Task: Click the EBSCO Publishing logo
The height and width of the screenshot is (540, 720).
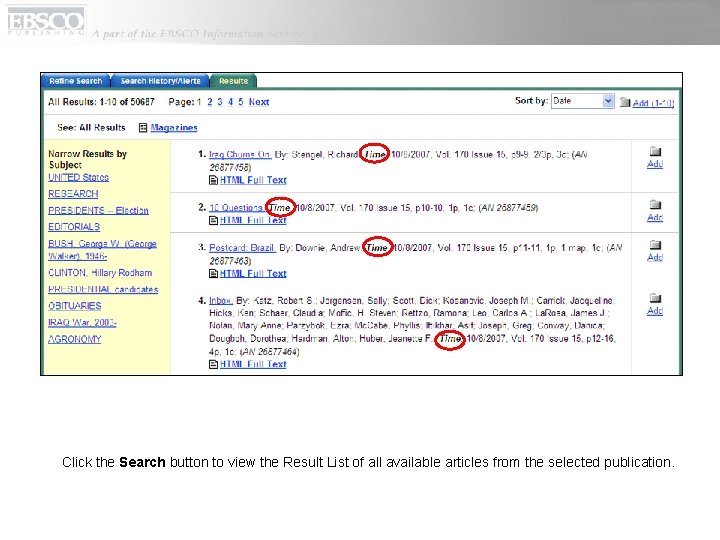Action: pos(46,22)
